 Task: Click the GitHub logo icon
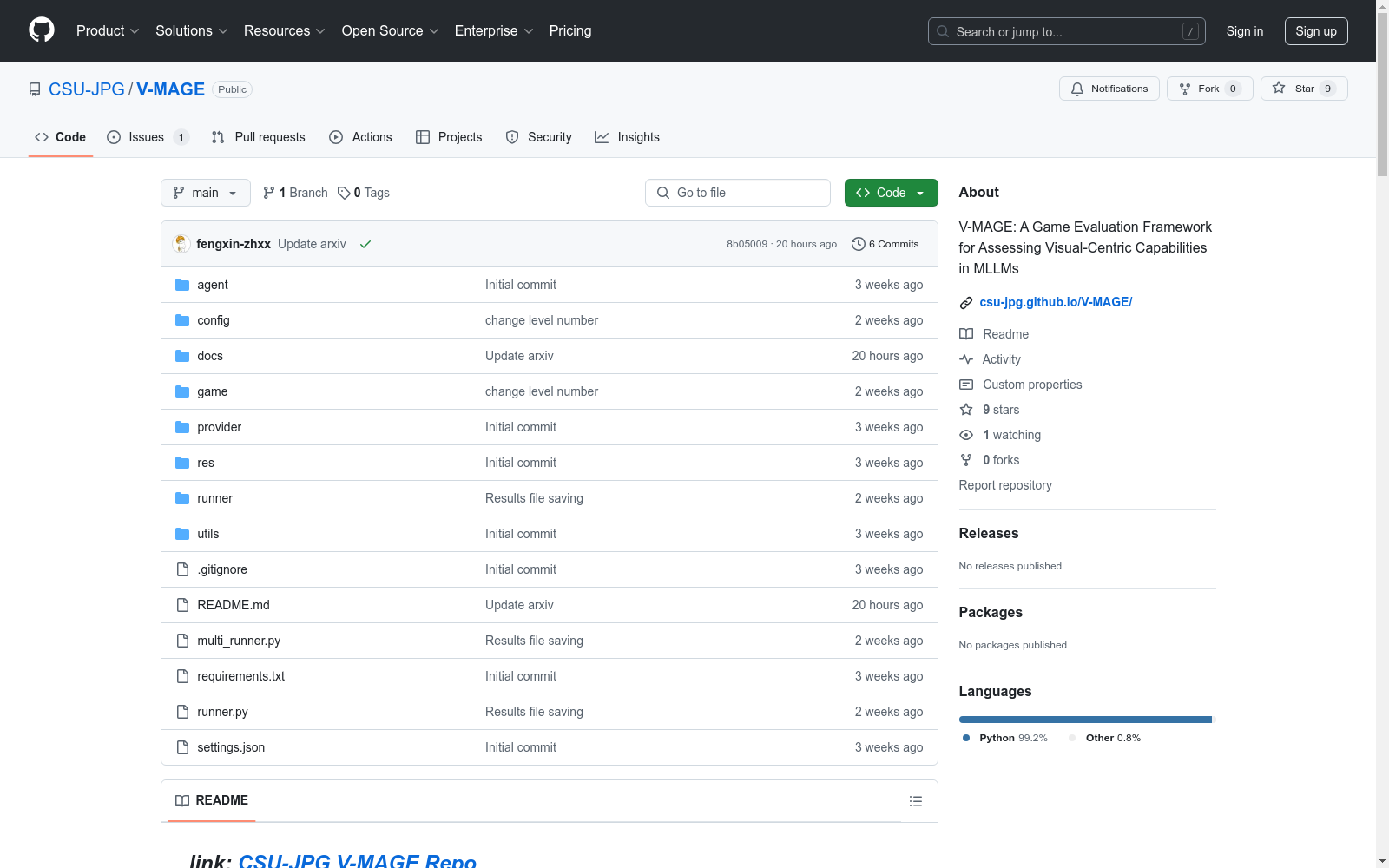tap(42, 30)
